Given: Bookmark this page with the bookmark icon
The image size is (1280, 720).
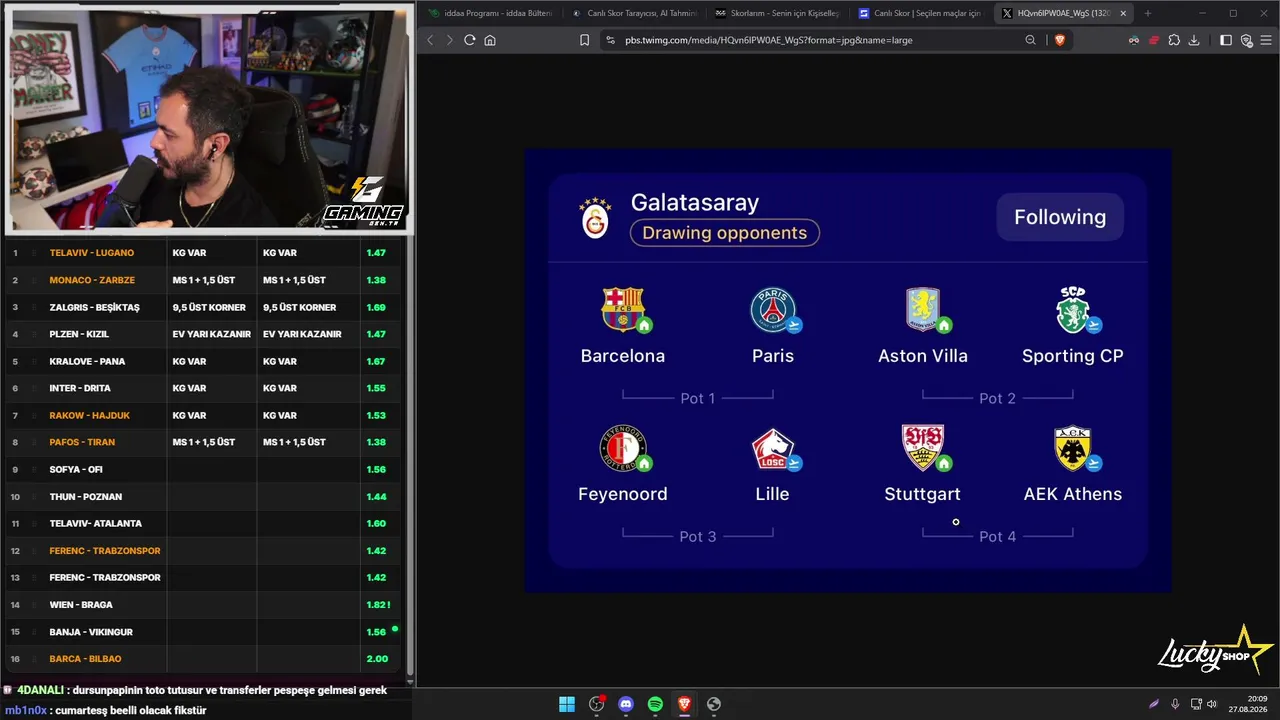Looking at the screenshot, I should pyautogui.click(x=585, y=40).
